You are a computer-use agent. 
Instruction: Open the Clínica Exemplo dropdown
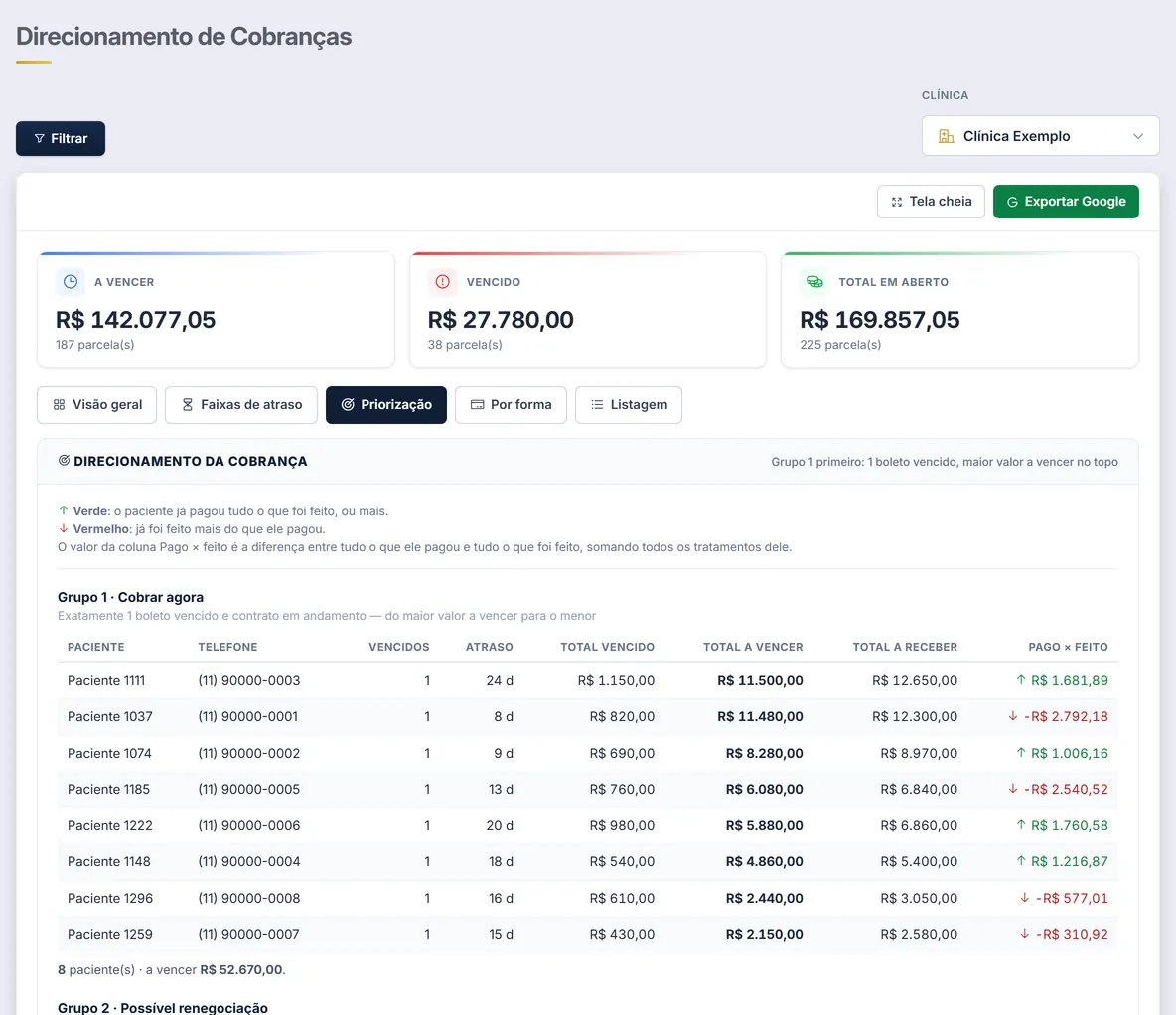tap(1040, 136)
